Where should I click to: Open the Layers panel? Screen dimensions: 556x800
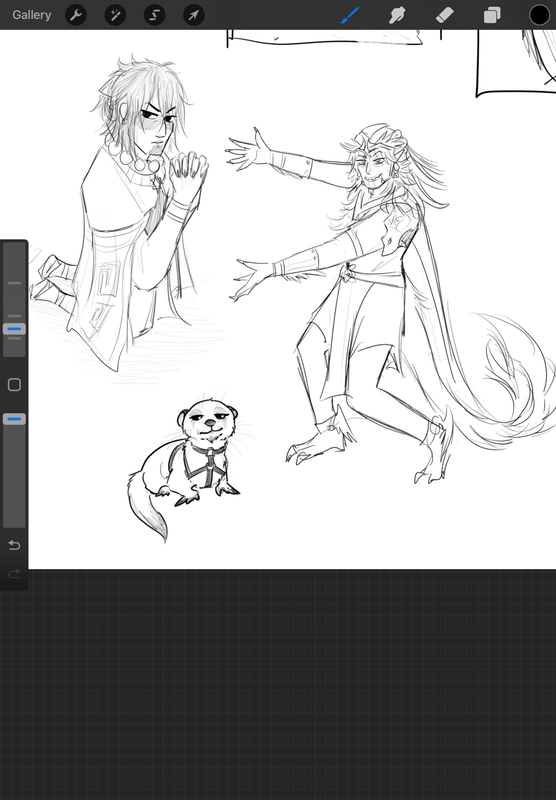(492, 15)
